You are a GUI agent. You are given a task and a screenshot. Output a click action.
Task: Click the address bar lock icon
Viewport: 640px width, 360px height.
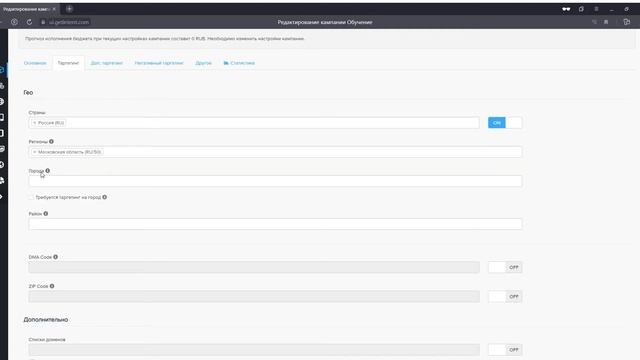coord(43,22)
